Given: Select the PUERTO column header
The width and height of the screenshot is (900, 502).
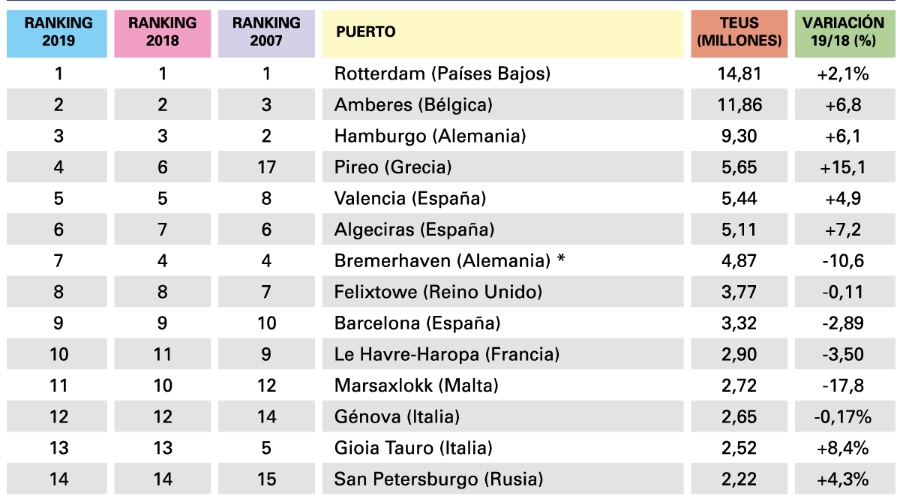Looking at the screenshot, I should coord(503,33).
